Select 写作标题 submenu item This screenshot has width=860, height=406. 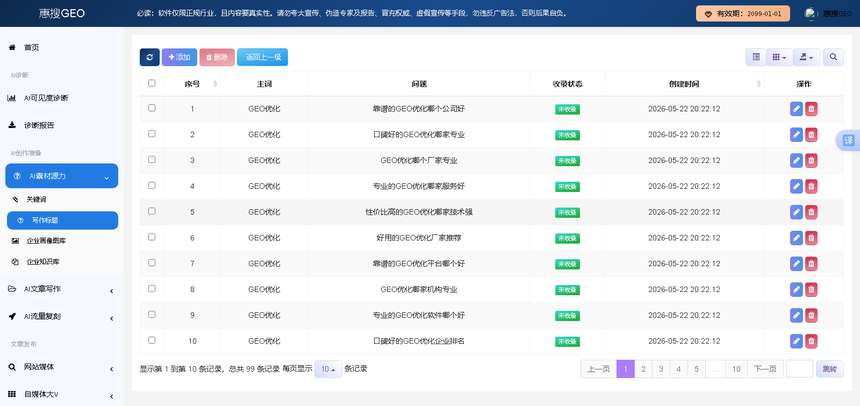pyautogui.click(x=62, y=220)
